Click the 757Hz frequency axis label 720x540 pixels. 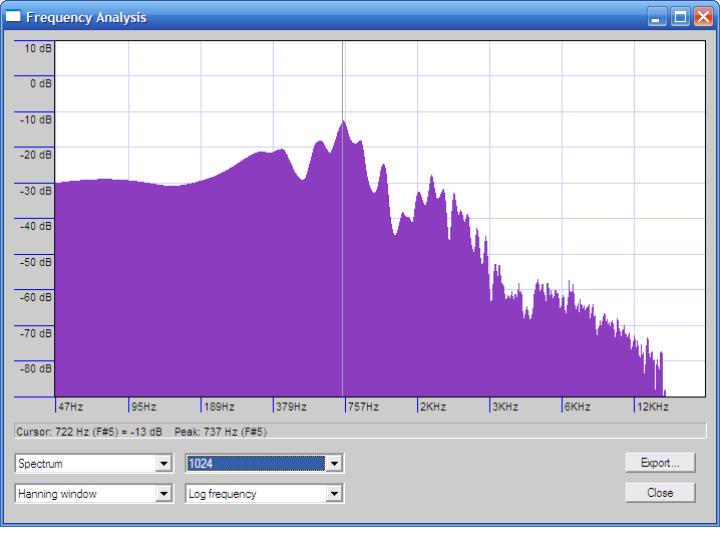pos(363,406)
